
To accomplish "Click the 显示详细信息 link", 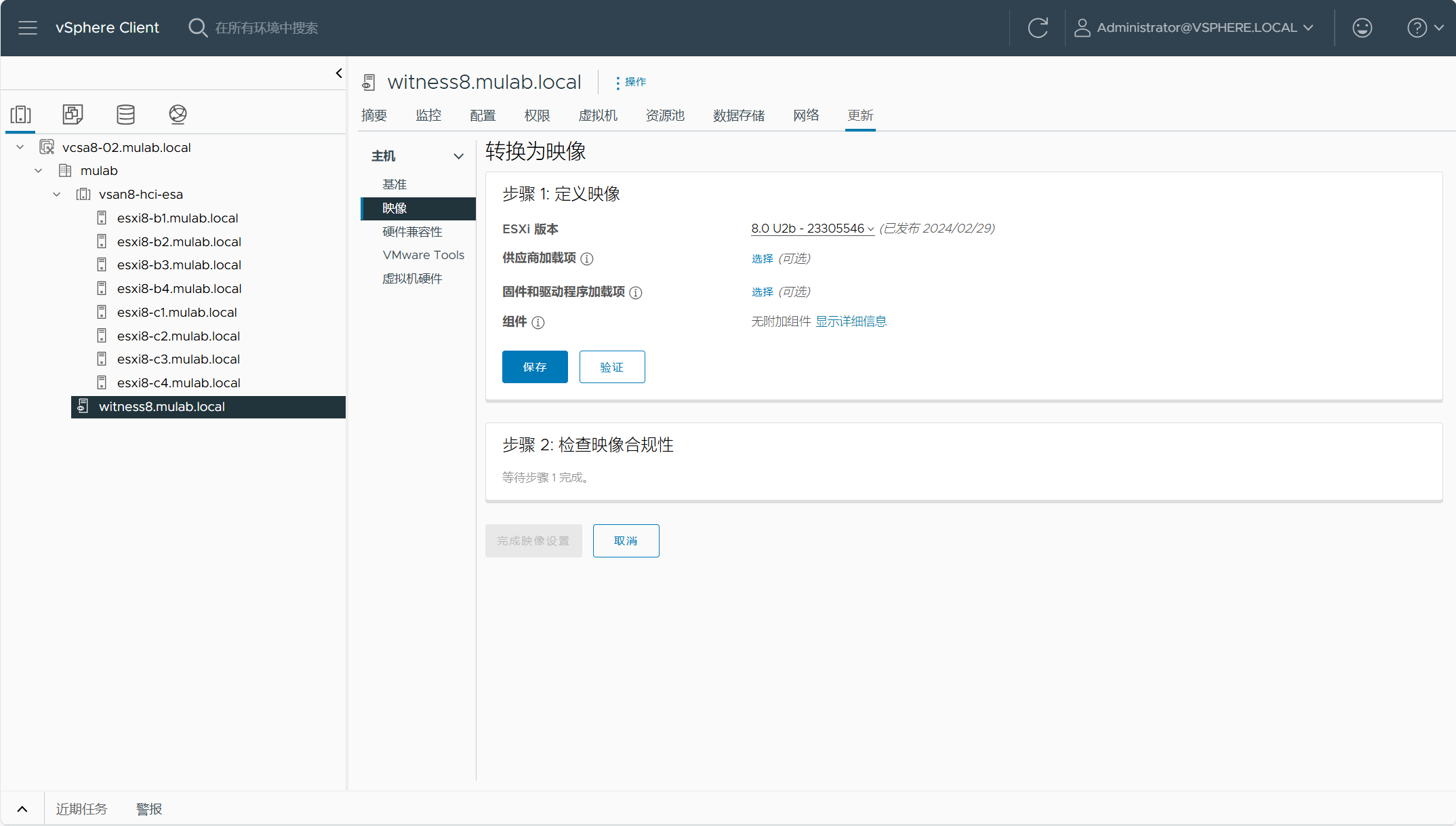I will [851, 321].
